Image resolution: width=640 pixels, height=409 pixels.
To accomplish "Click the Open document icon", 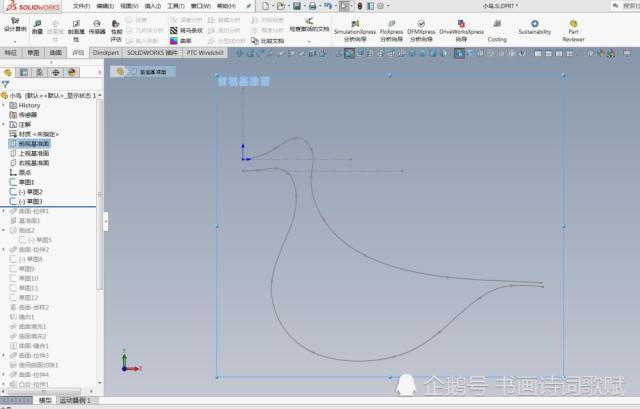I will (280, 6).
